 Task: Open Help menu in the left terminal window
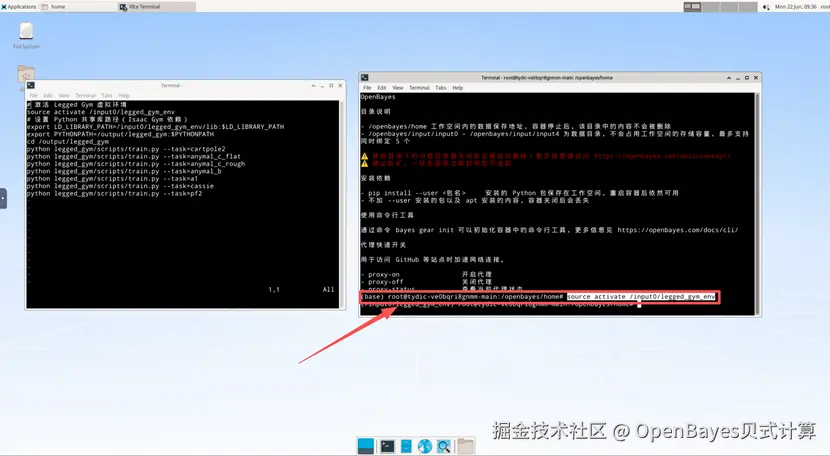point(124,95)
